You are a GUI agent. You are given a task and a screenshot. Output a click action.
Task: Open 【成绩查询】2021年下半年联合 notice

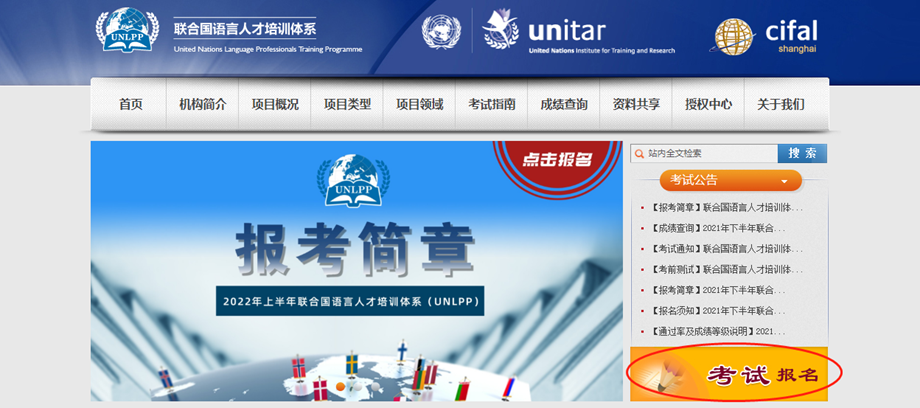[x=717, y=228]
